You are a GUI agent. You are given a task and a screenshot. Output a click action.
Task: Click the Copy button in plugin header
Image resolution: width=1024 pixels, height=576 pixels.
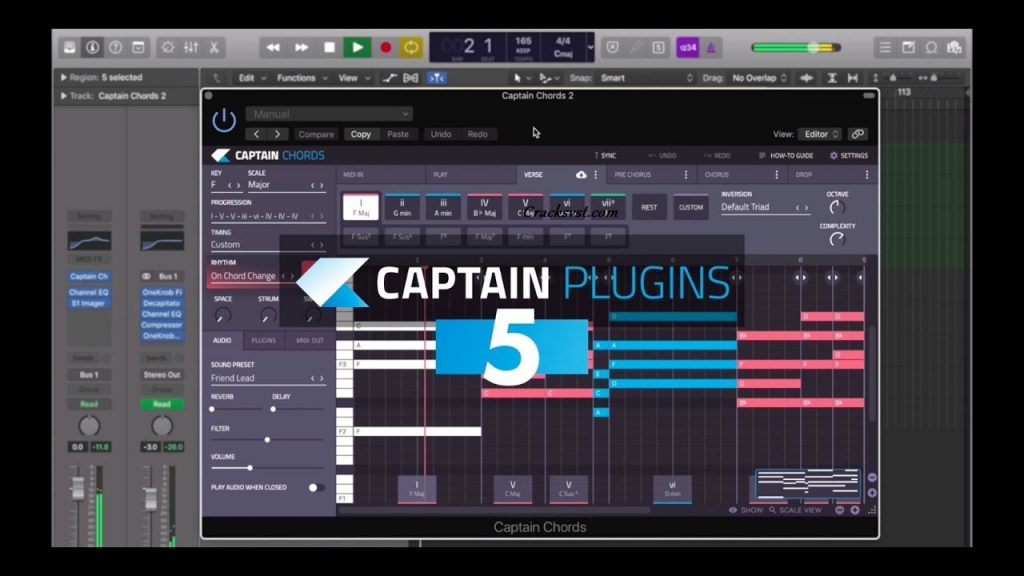(x=360, y=134)
